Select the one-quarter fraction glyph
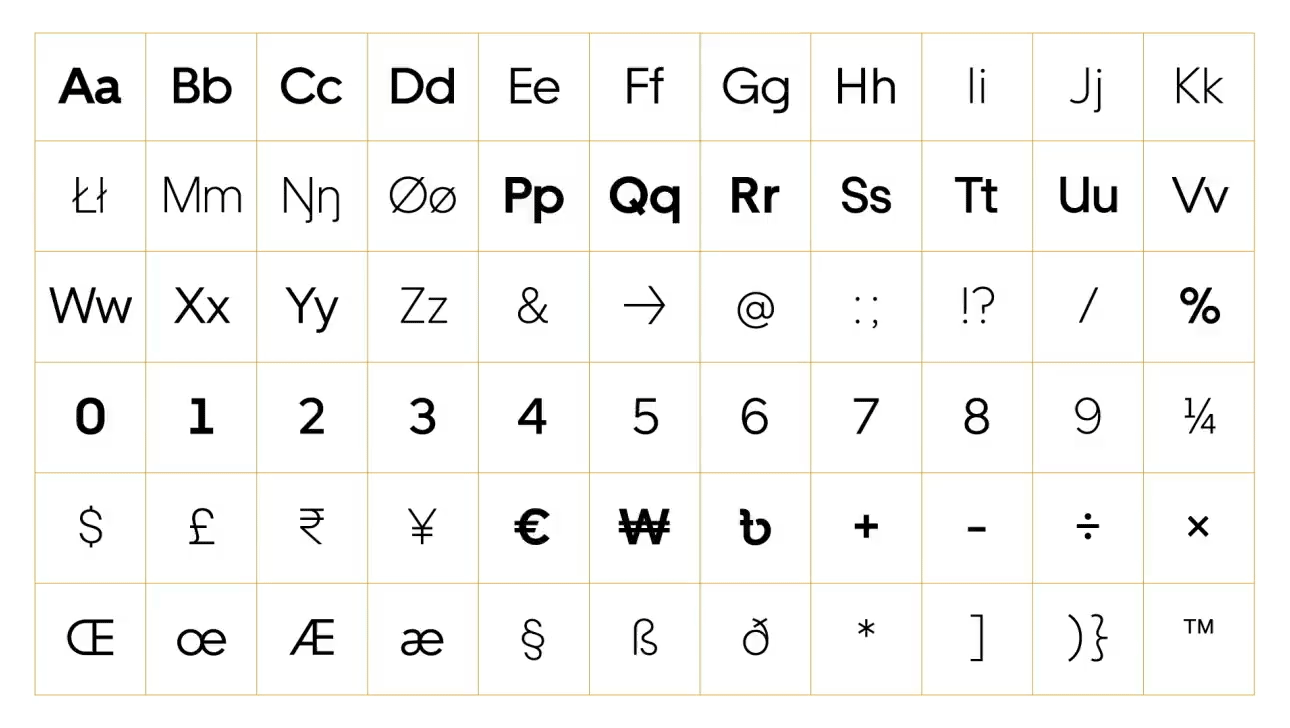The width and height of the screenshot is (1290, 728). (x=1198, y=417)
